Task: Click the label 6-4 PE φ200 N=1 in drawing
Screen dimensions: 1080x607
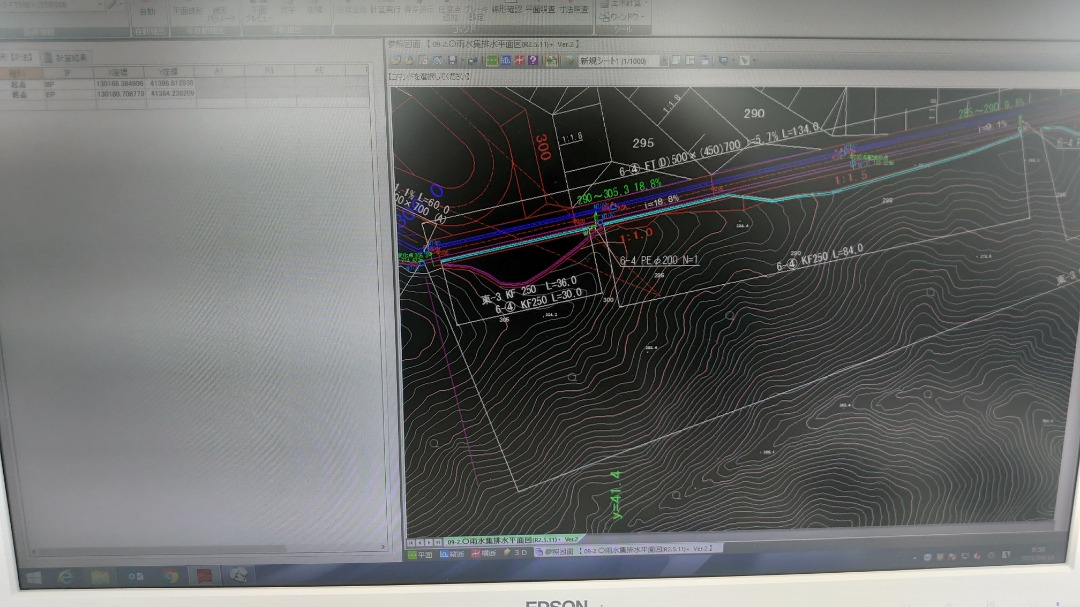Action: point(659,260)
